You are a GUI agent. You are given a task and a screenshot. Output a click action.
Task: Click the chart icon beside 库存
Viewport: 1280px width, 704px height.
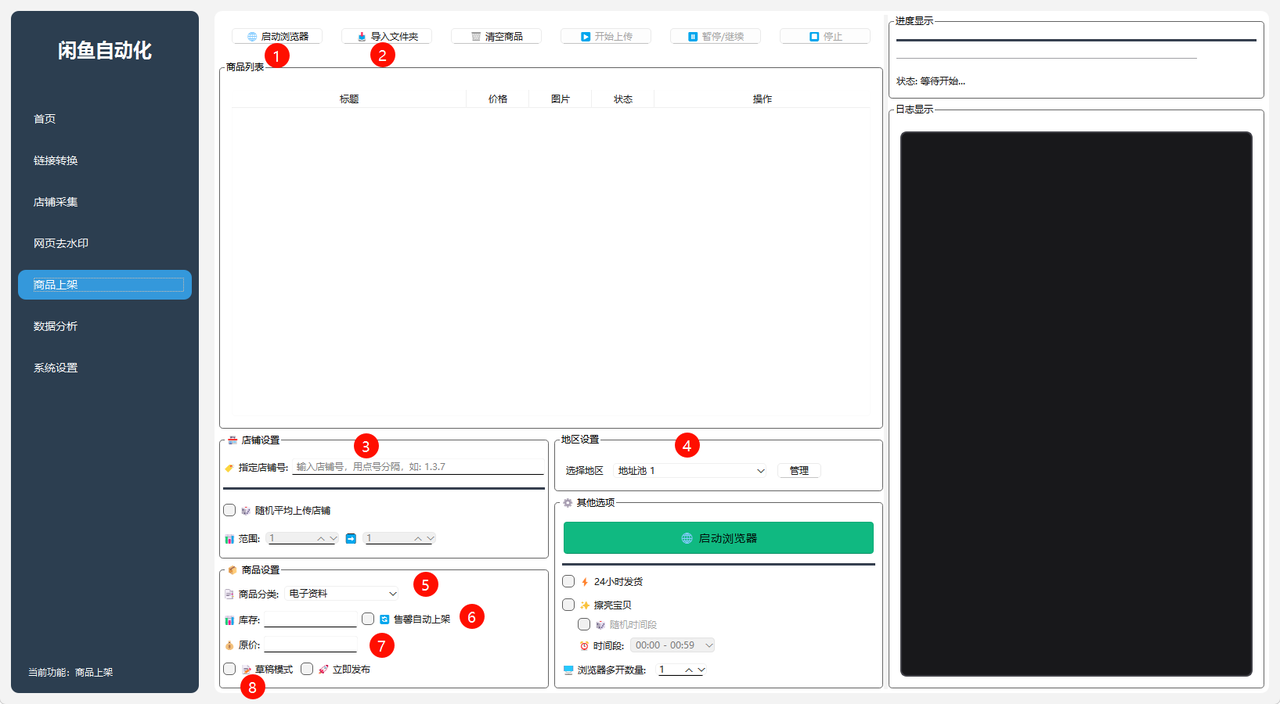click(230, 620)
